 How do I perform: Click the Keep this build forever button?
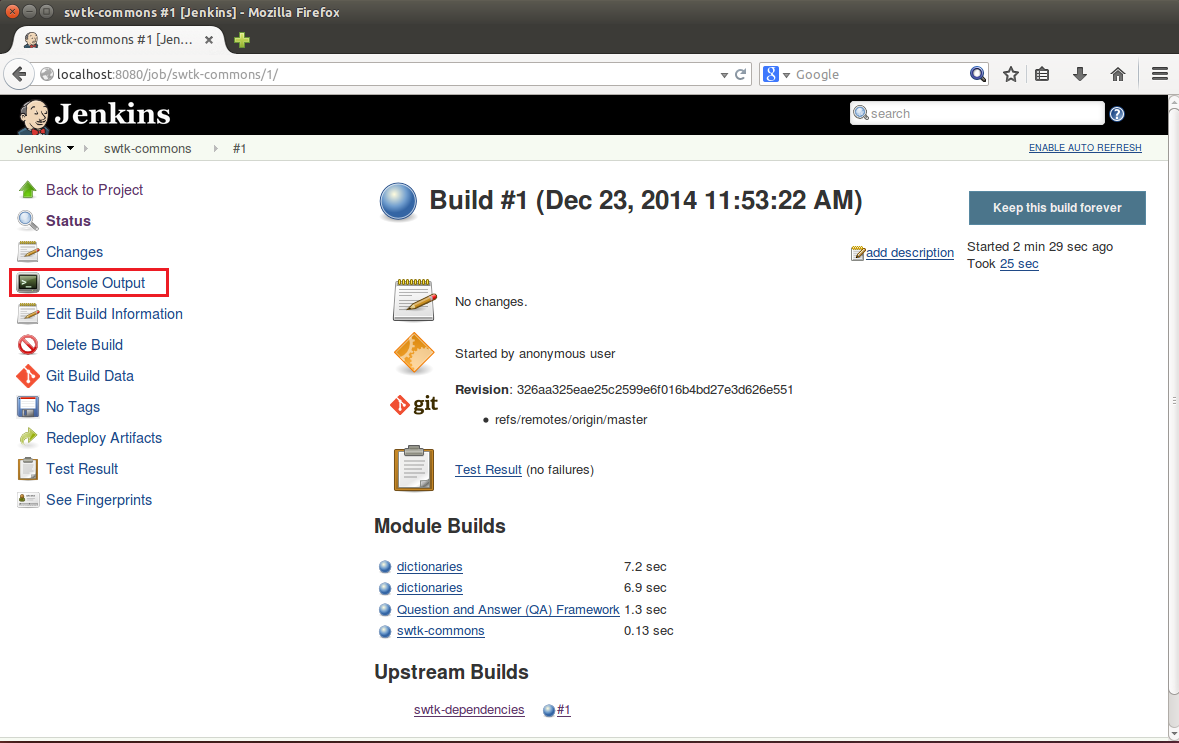[1057, 208]
